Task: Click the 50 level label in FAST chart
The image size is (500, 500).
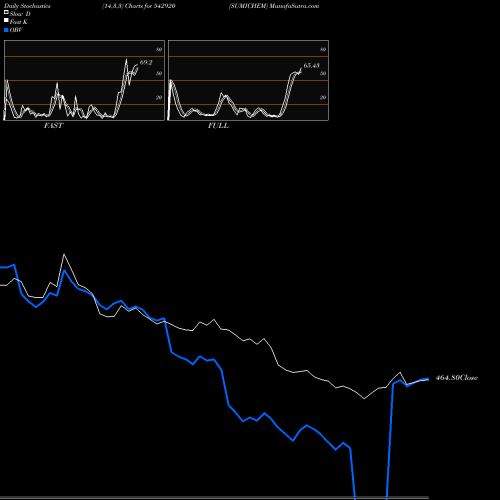Action: point(159,73)
